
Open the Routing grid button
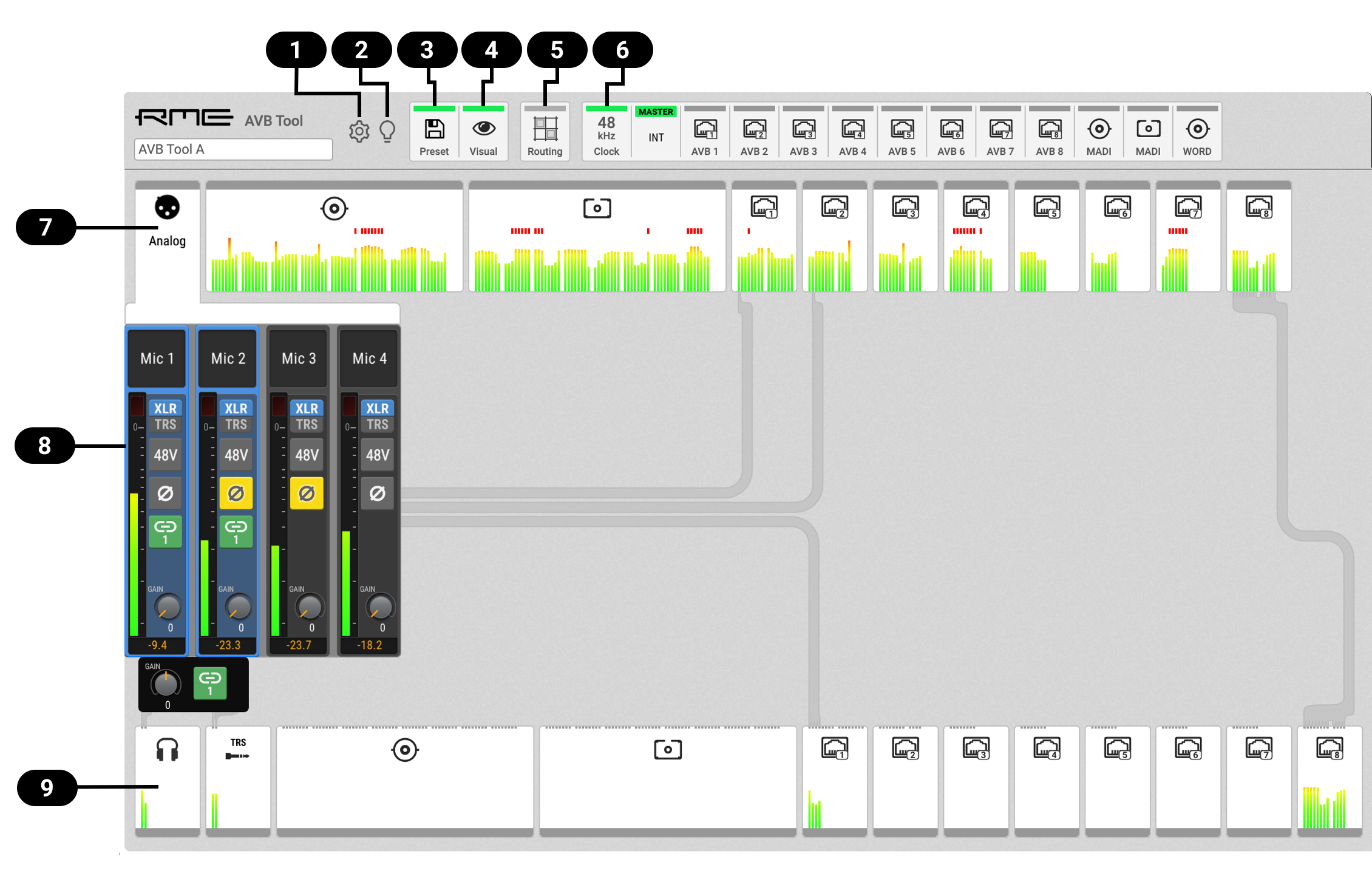click(x=545, y=132)
